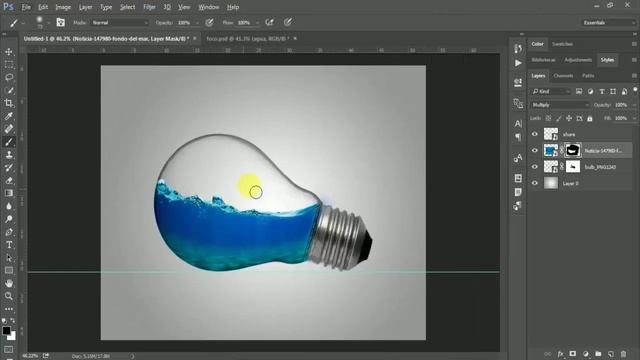Select the Blur tool
The image size is (640, 360).
tap(9, 206)
